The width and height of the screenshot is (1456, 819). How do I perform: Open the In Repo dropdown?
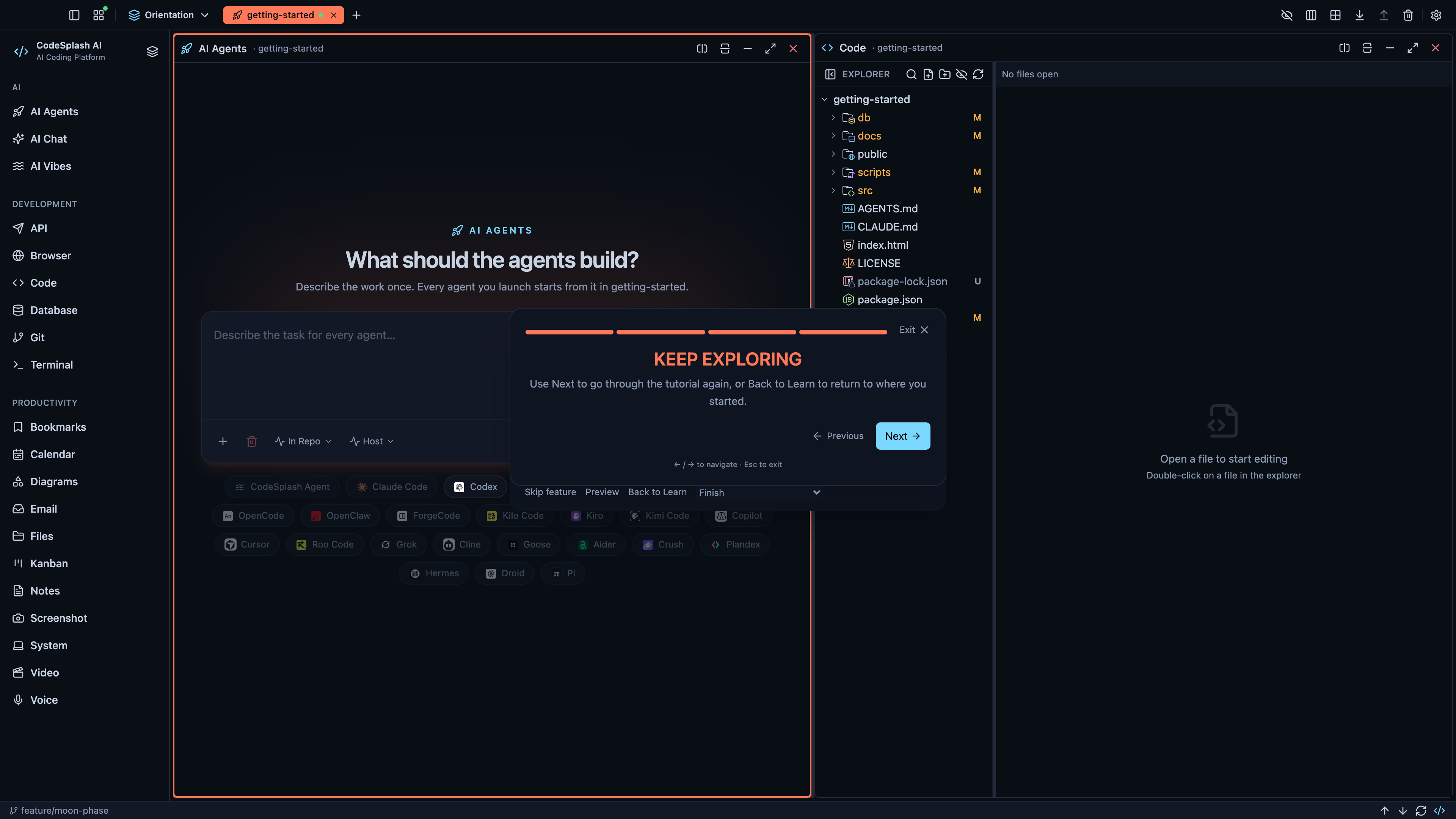pos(303,441)
